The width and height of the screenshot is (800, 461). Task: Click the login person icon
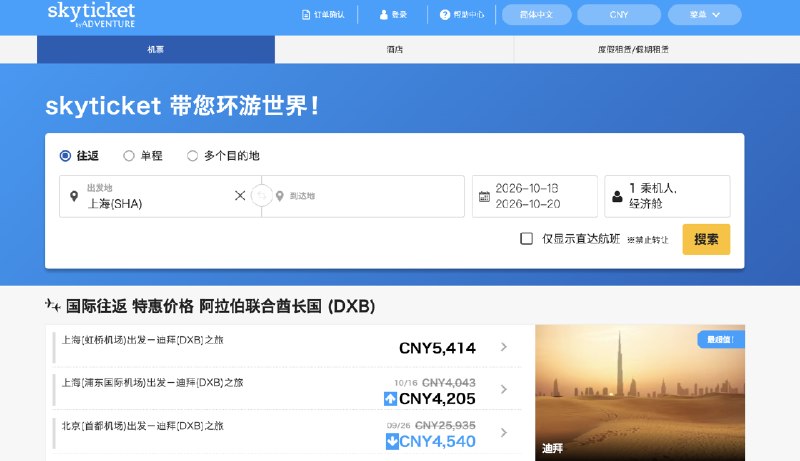point(383,15)
